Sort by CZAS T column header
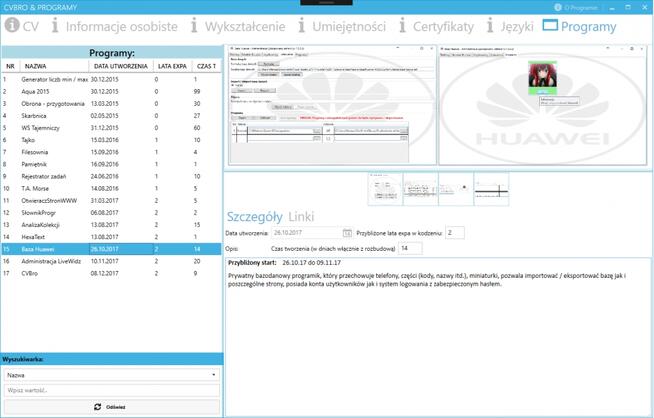The width and height of the screenshot is (654, 418). point(206,66)
